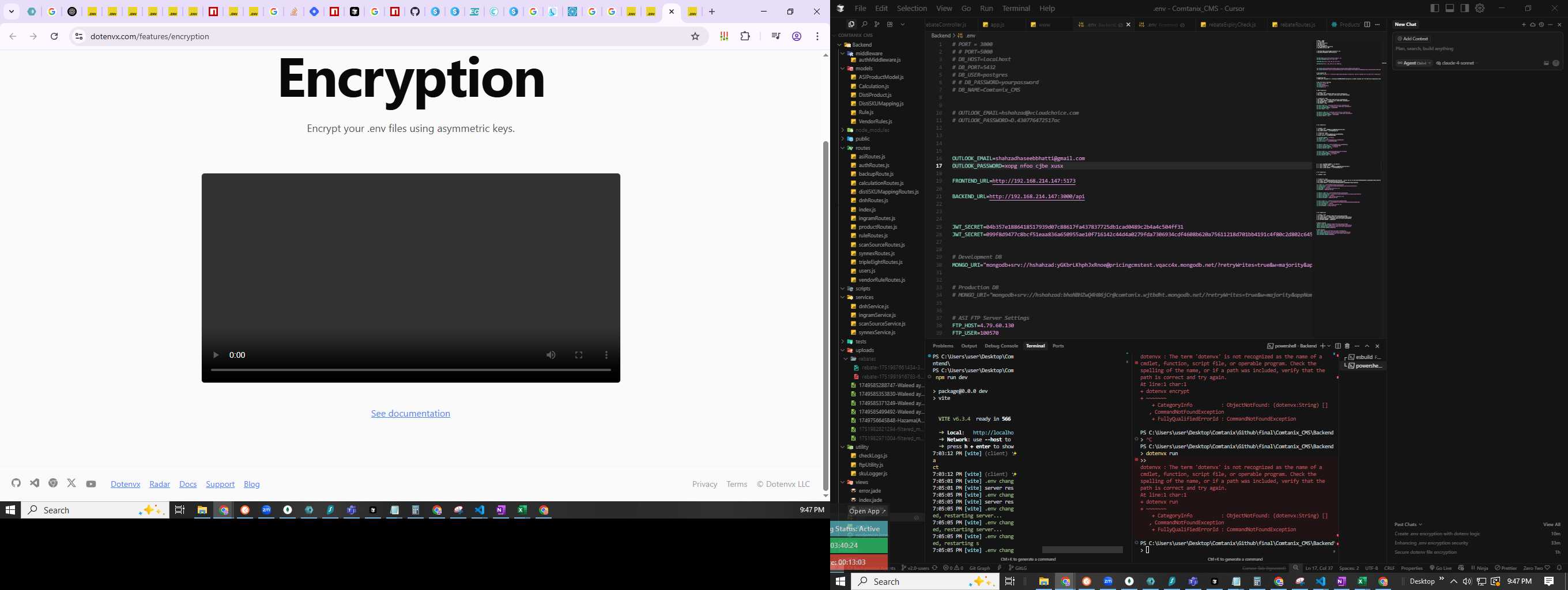
Task: Open the chat history clock icon
Action: (x=1541, y=25)
